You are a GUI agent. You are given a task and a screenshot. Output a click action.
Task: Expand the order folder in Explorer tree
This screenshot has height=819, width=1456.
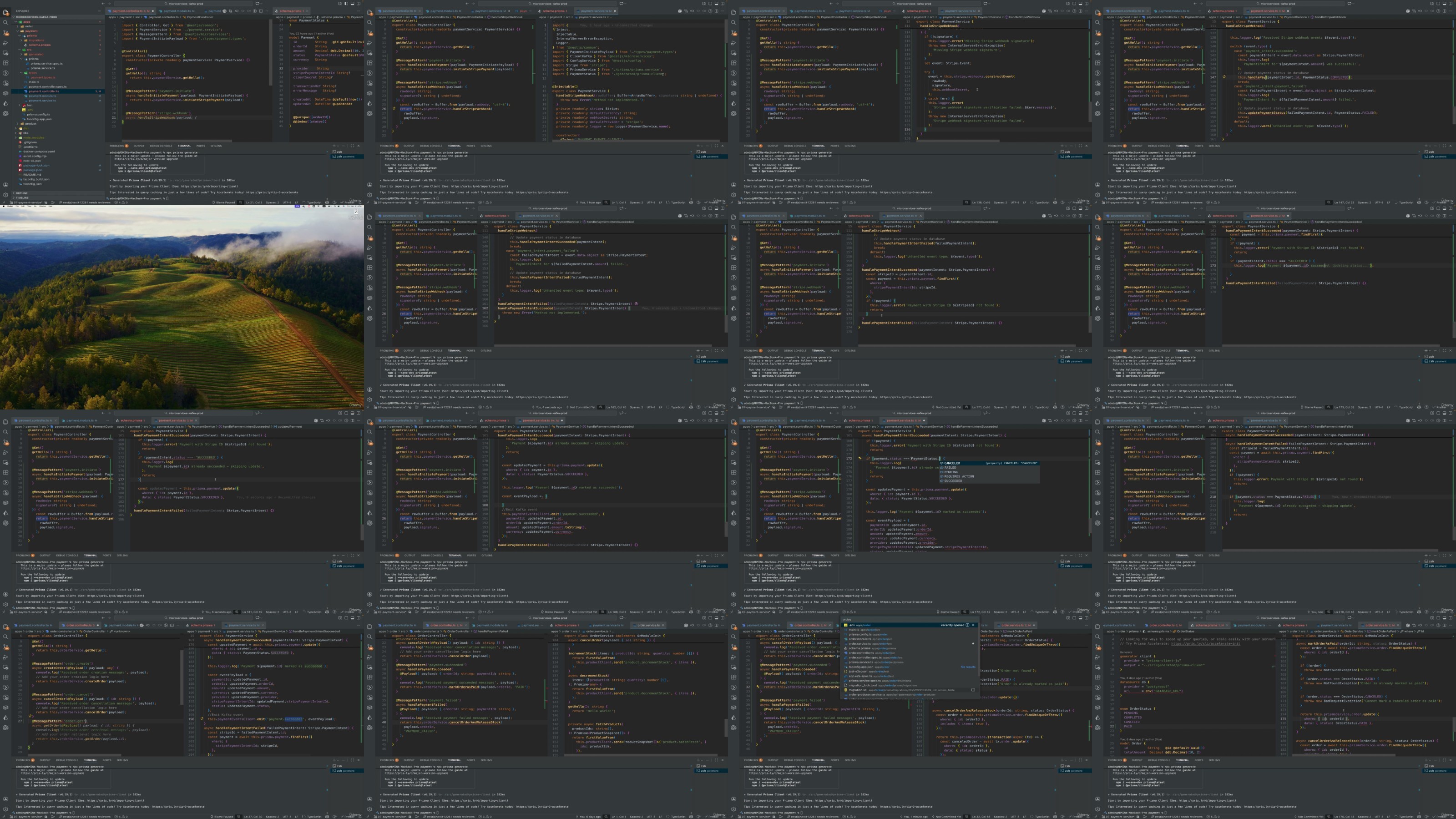(x=29, y=26)
